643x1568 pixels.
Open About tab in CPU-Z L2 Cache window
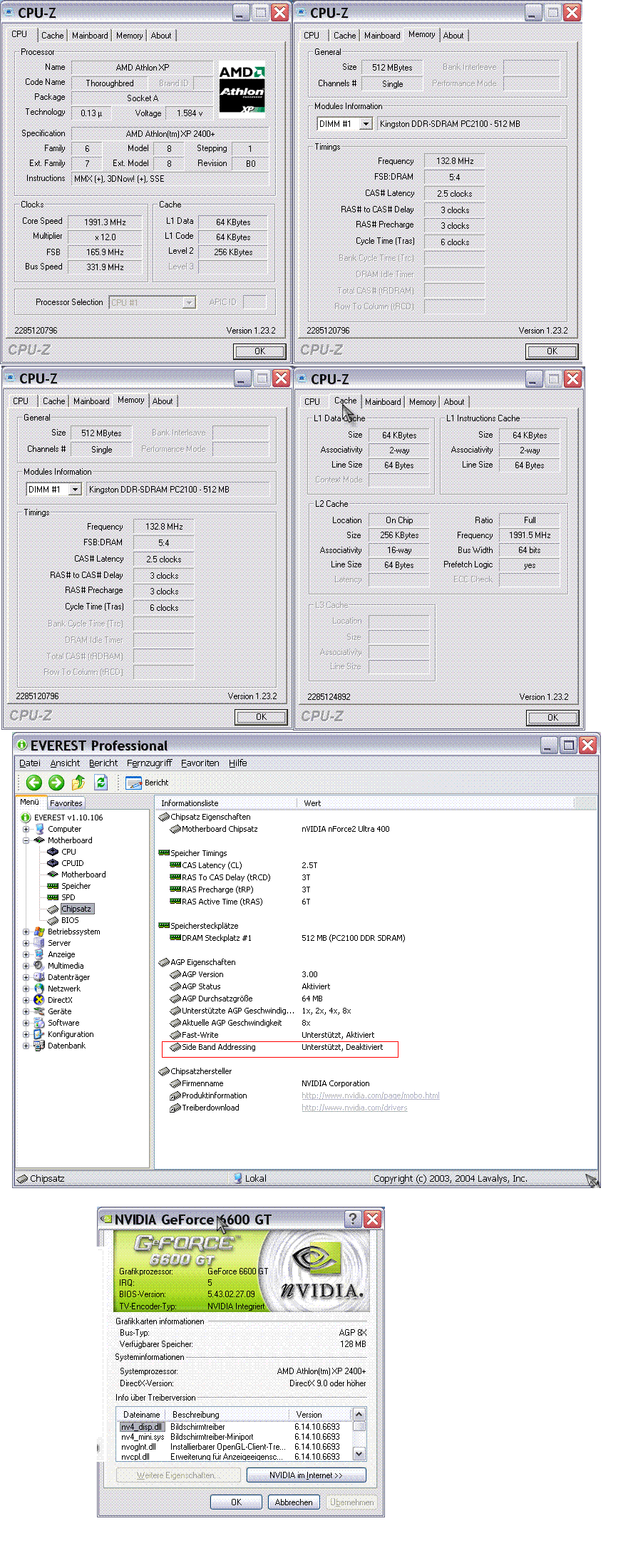tap(454, 402)
